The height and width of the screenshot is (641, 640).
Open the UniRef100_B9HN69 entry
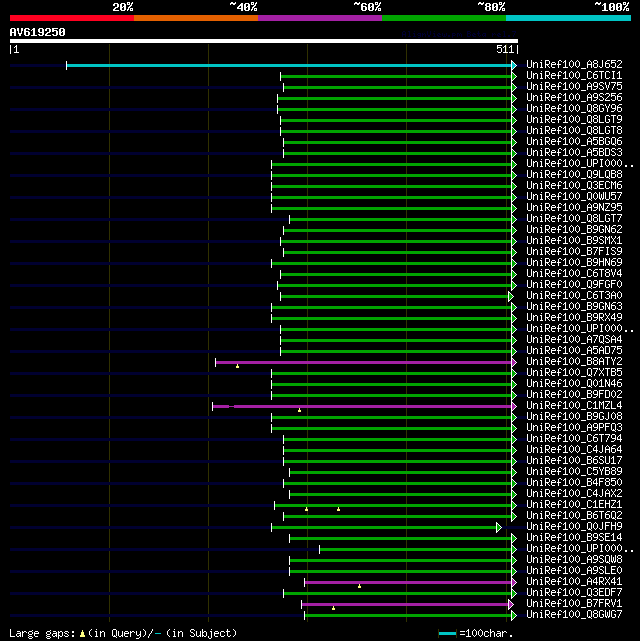574,262
